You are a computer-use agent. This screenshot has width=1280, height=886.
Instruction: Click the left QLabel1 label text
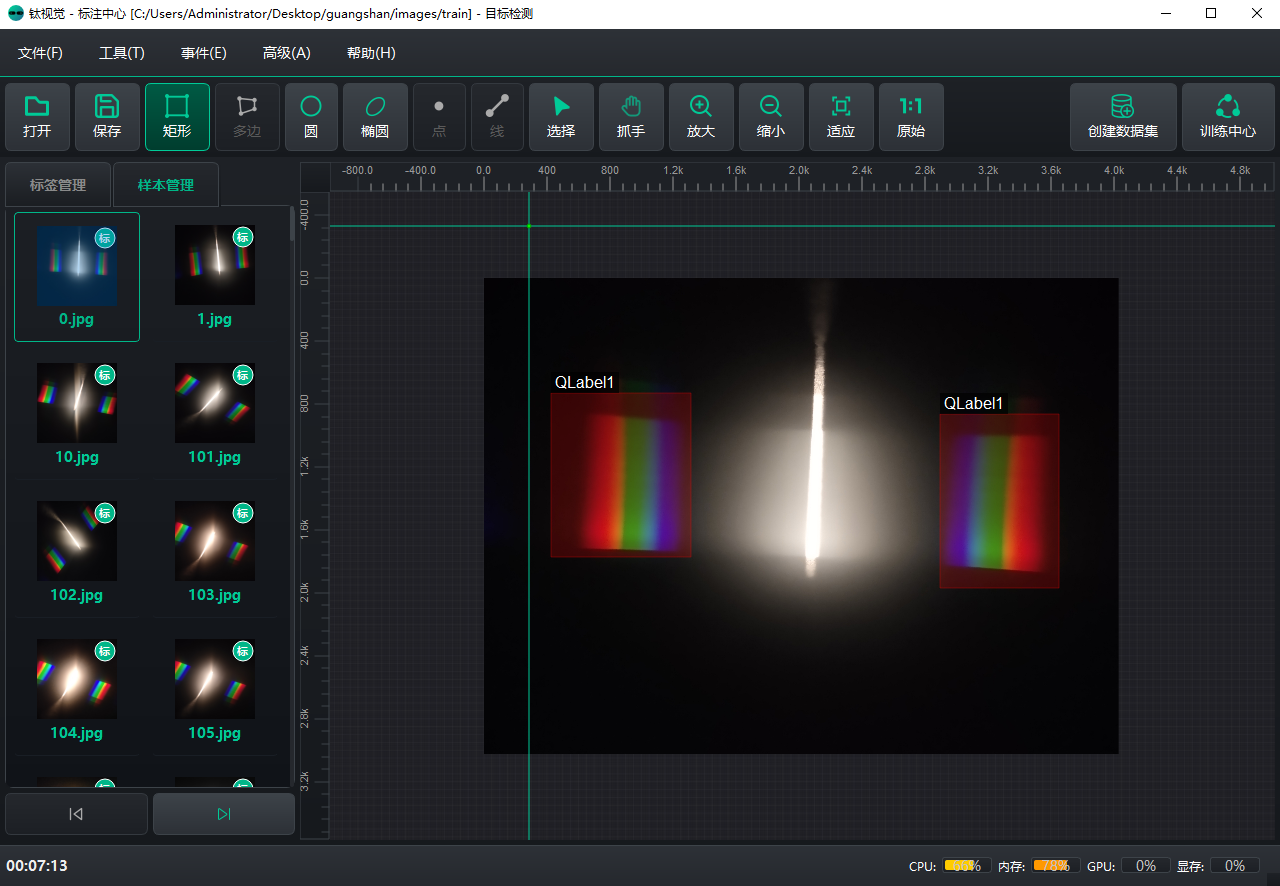(585, 383)
